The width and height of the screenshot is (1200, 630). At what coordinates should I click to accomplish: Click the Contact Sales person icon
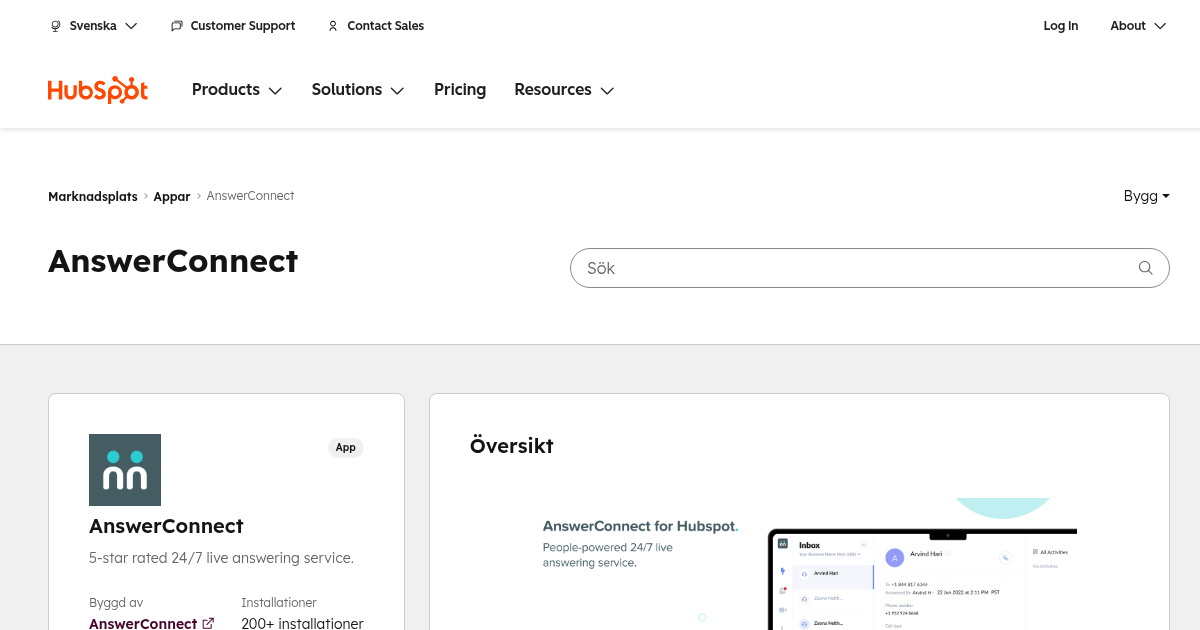tap(333, 26)
